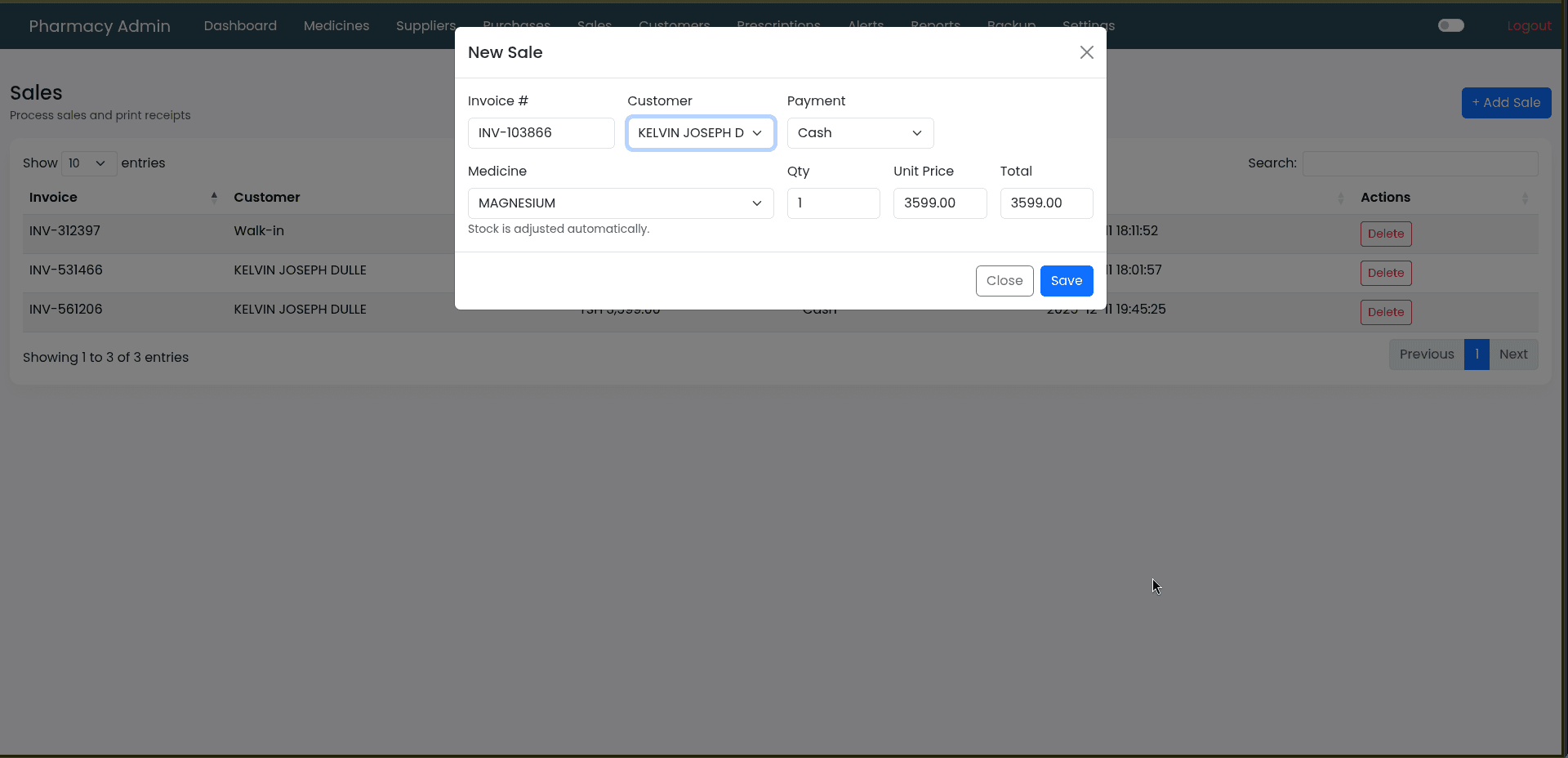Screen dimensions: 1568x758
Task: Sort table by Invoice column arrow
Action: pos(214,197)
